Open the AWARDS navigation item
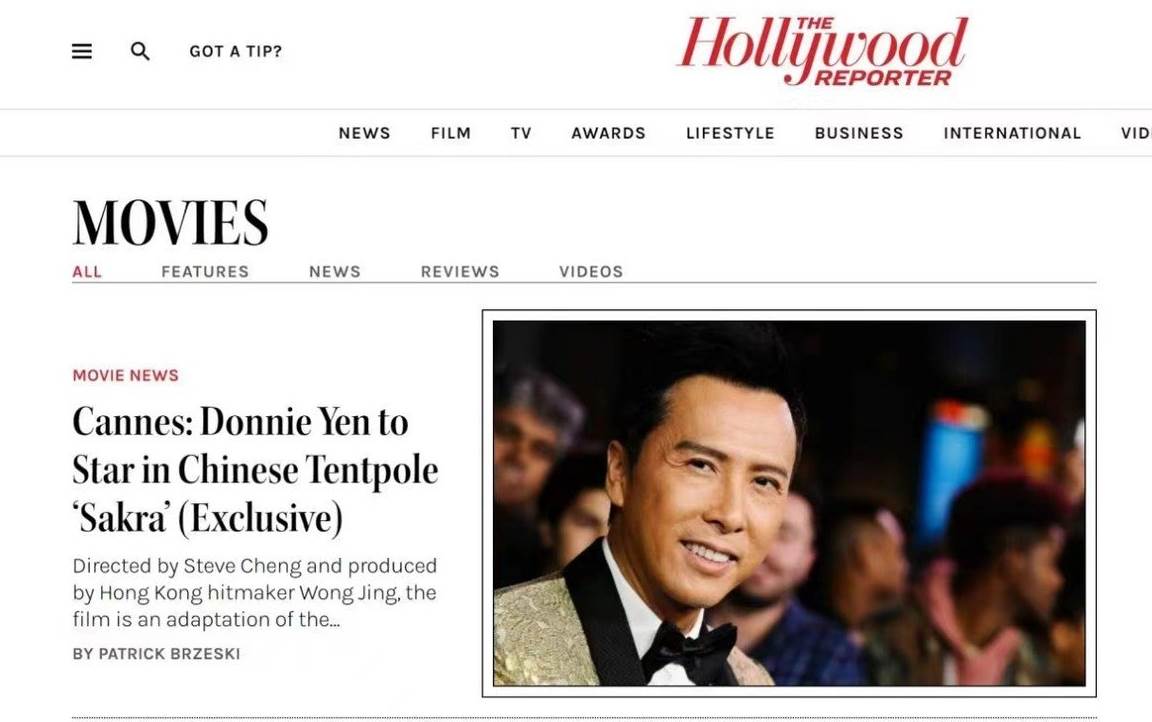1152x722 pixels. (608, 133)
